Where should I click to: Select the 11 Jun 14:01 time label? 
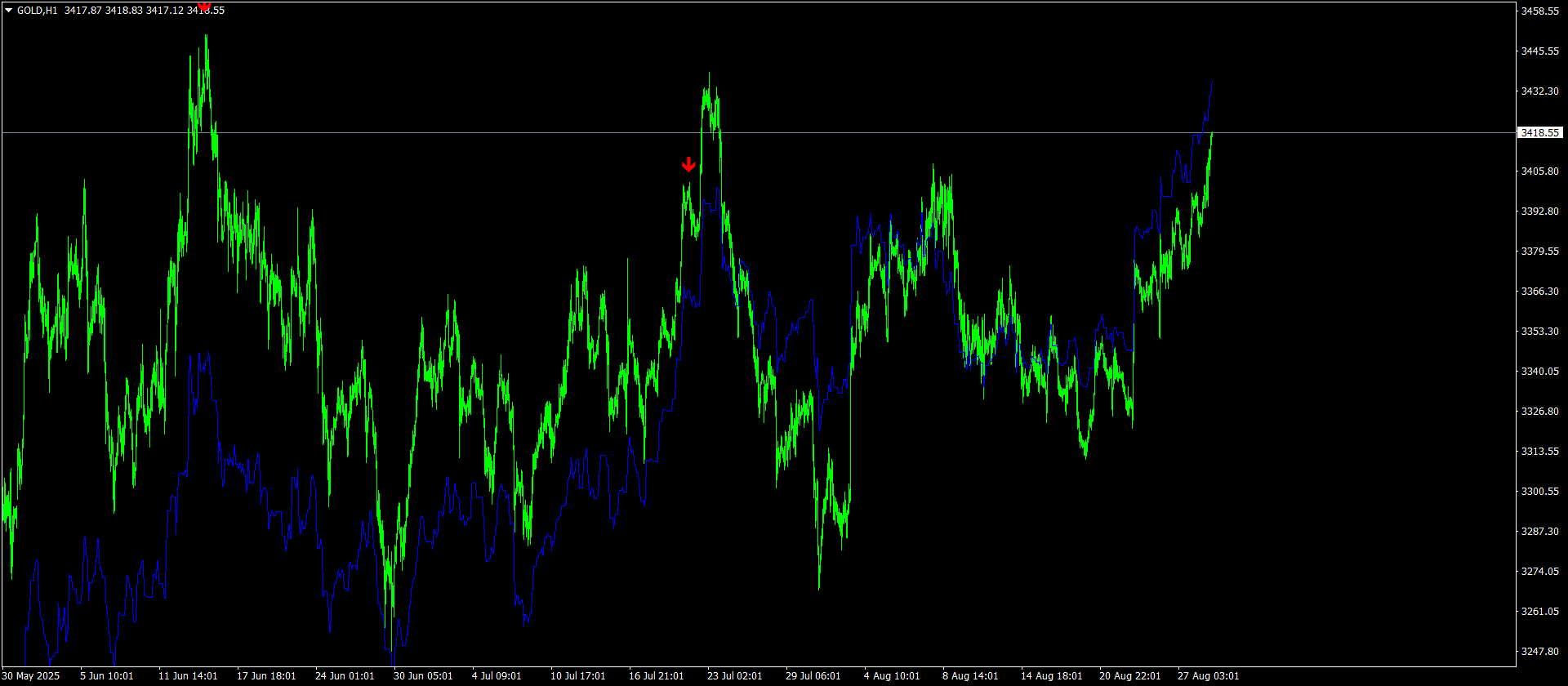pyautogui.click(x=188, y=676)
